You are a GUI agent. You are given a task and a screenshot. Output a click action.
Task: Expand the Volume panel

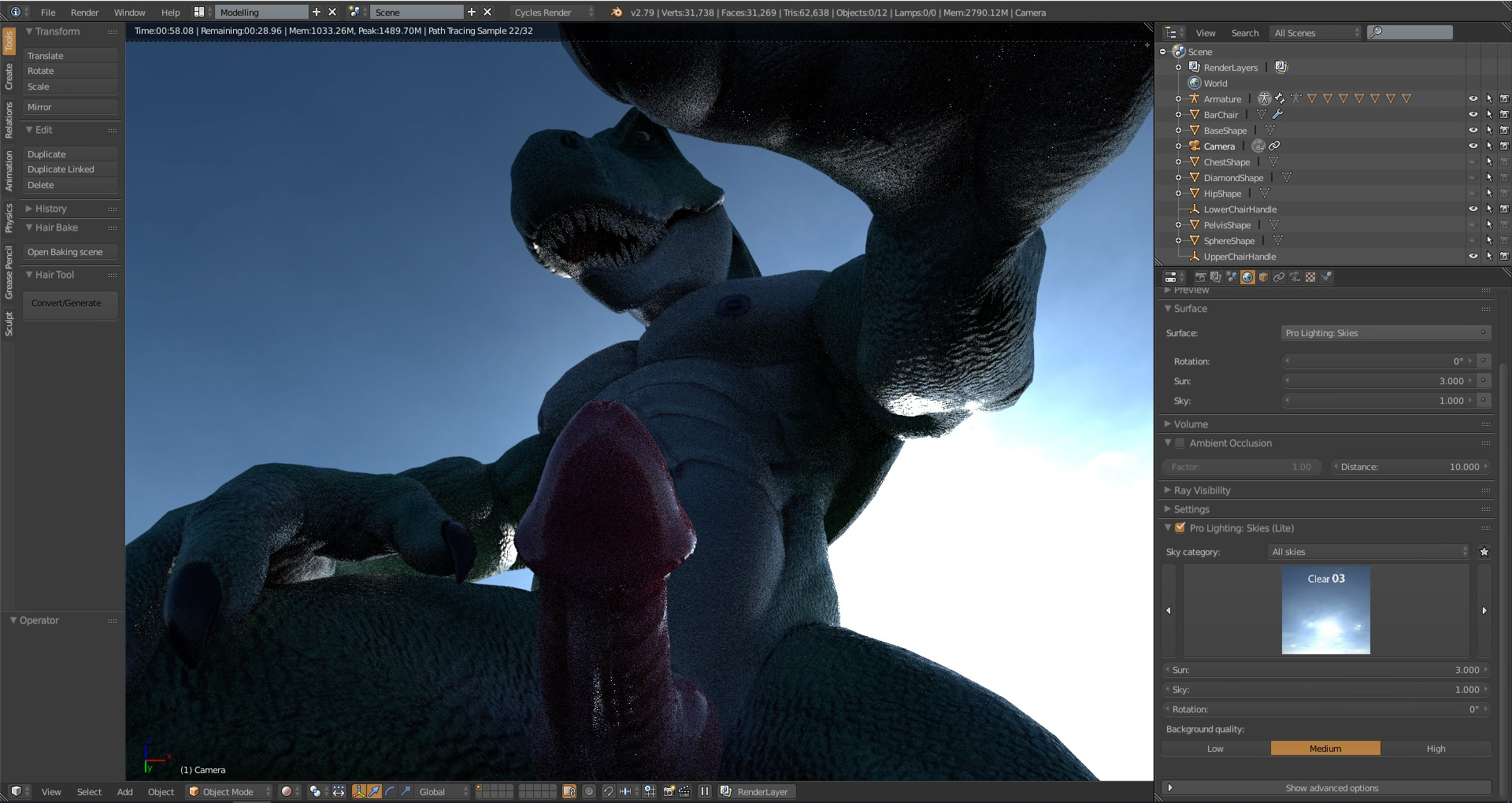tap(1191, 424)
